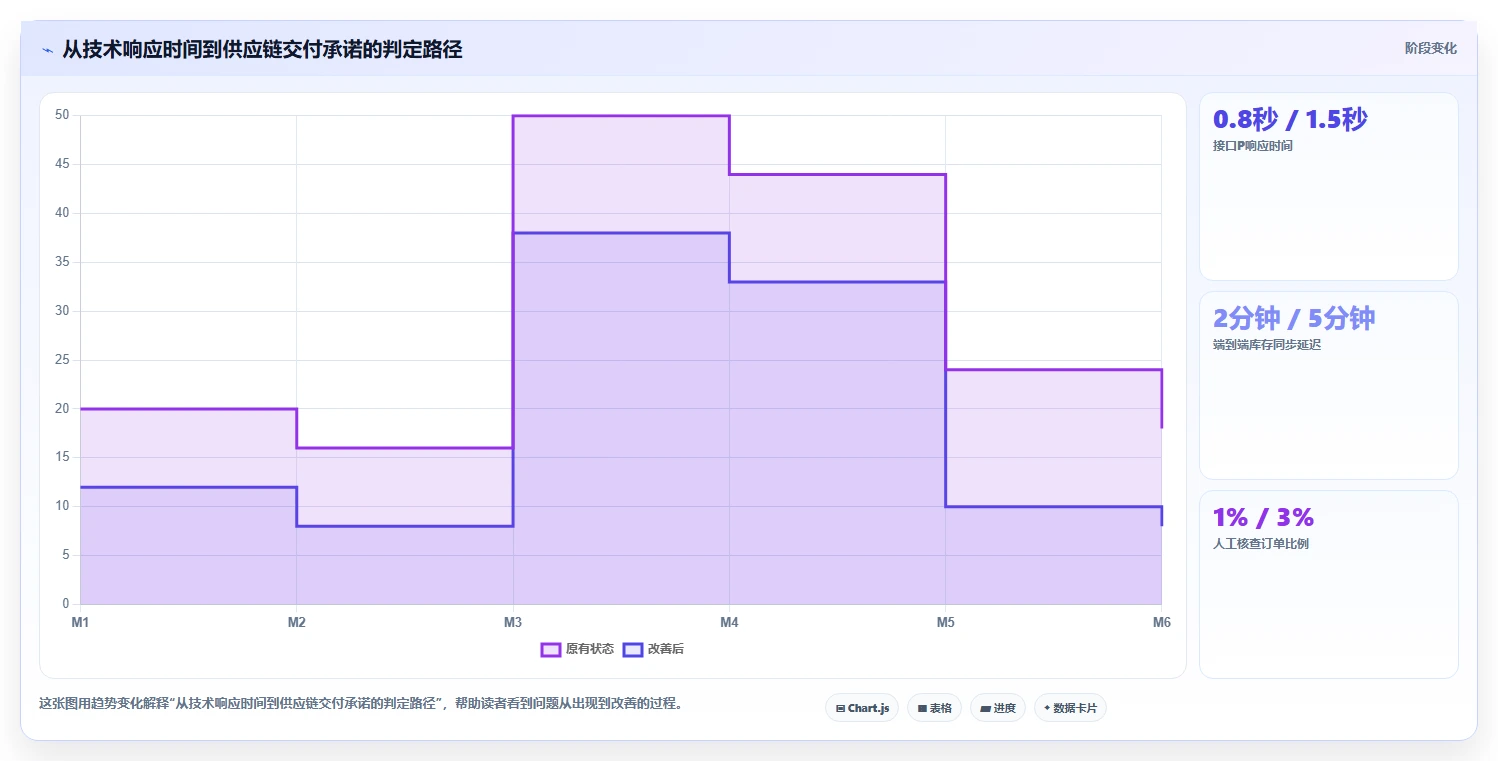
Task: Click the purple 原有状态 legend color box
Action: (551, 649)
